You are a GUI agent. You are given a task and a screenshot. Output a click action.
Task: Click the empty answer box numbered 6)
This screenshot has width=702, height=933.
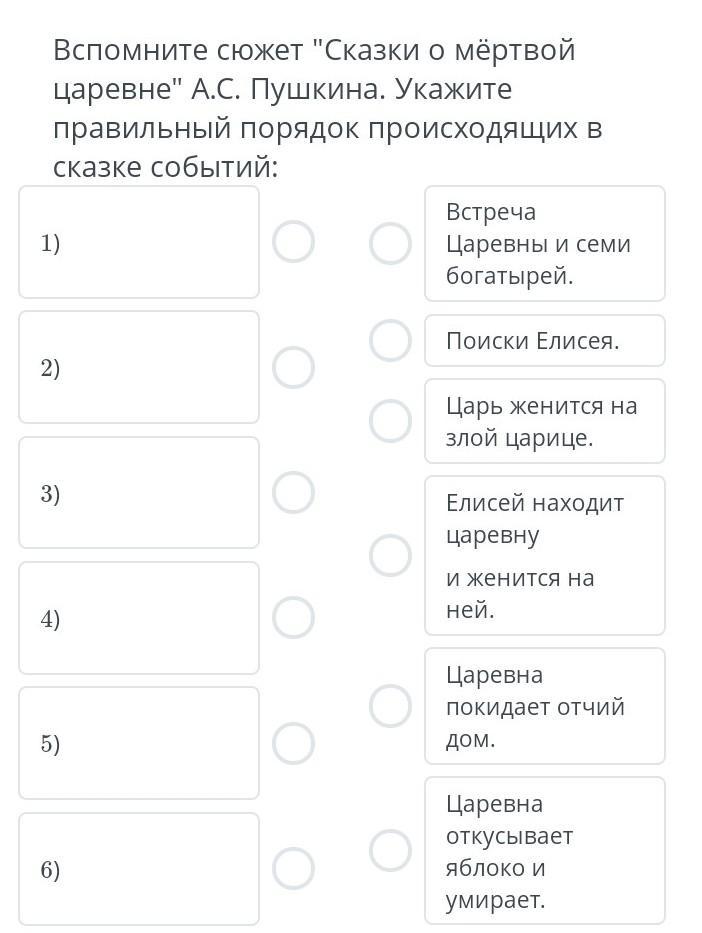(139, 869)
